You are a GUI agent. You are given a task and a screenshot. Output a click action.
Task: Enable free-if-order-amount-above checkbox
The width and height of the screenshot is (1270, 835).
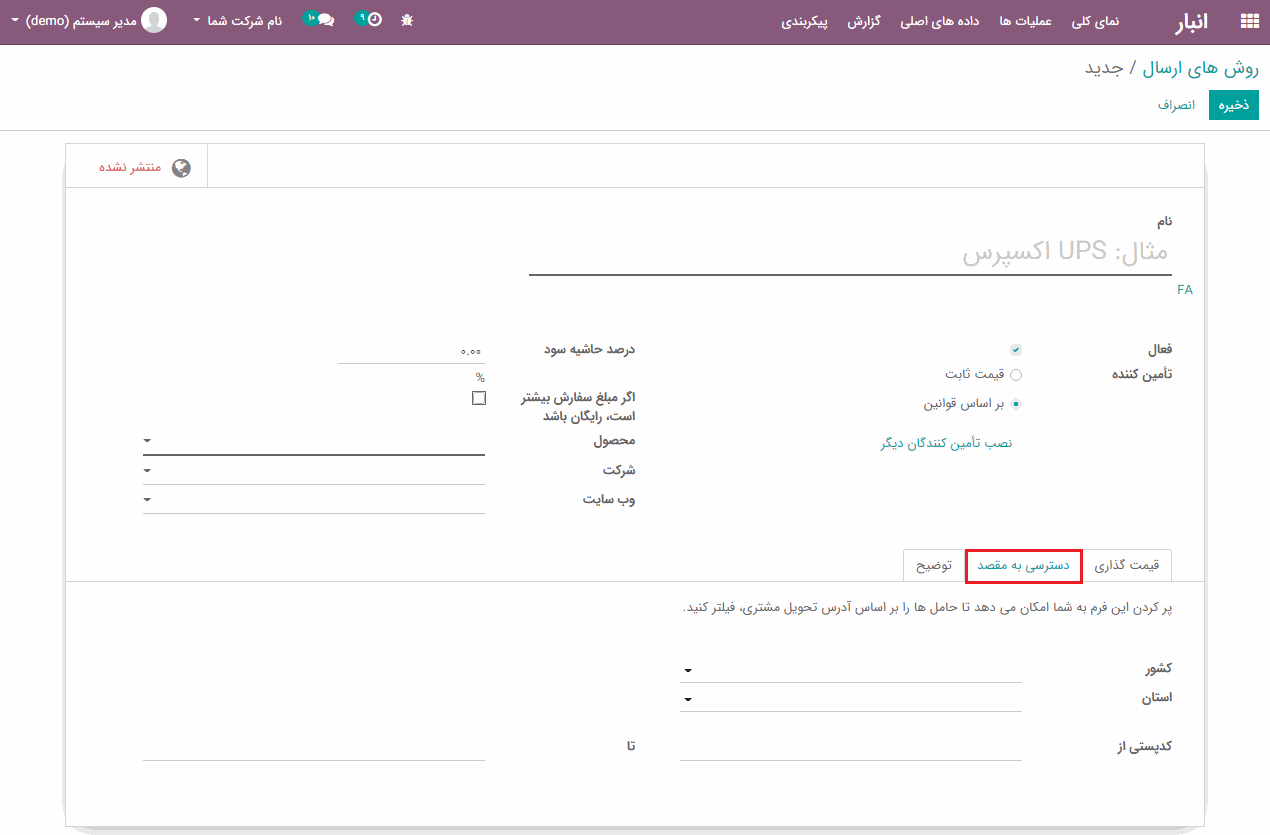(479, 398)
